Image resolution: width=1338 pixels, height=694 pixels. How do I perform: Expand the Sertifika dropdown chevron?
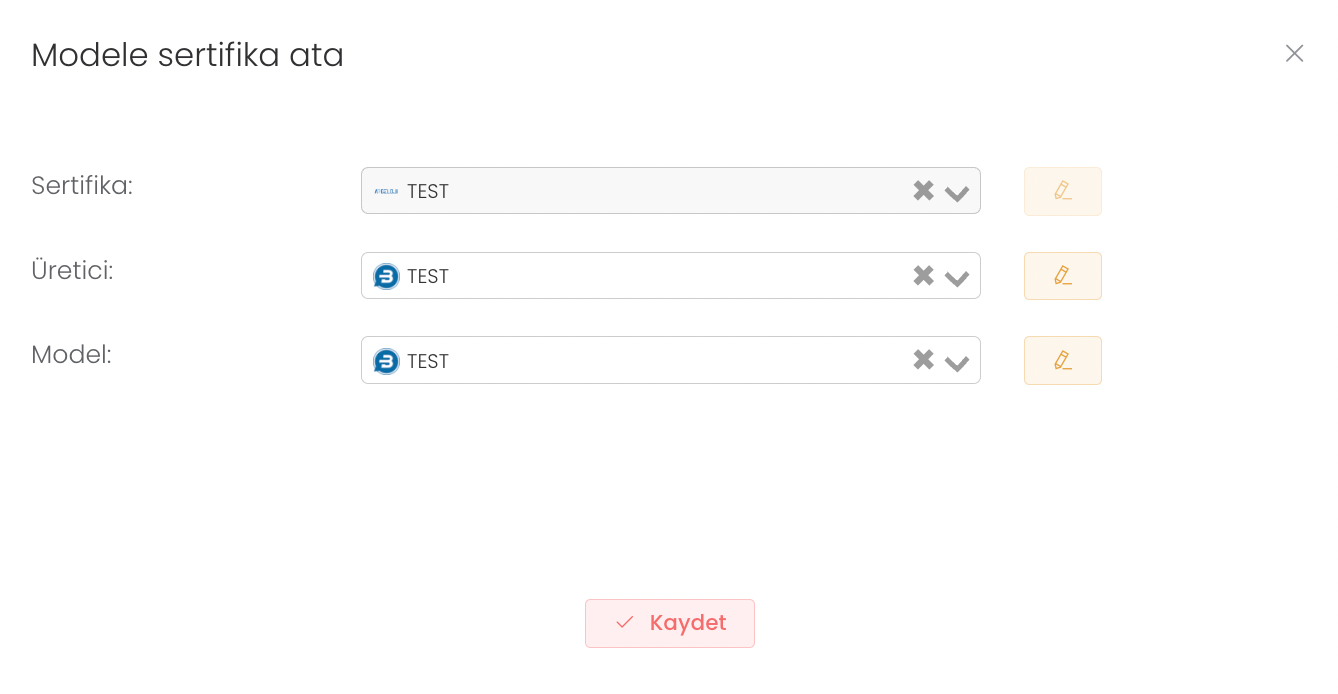click(x=957, y=192)
